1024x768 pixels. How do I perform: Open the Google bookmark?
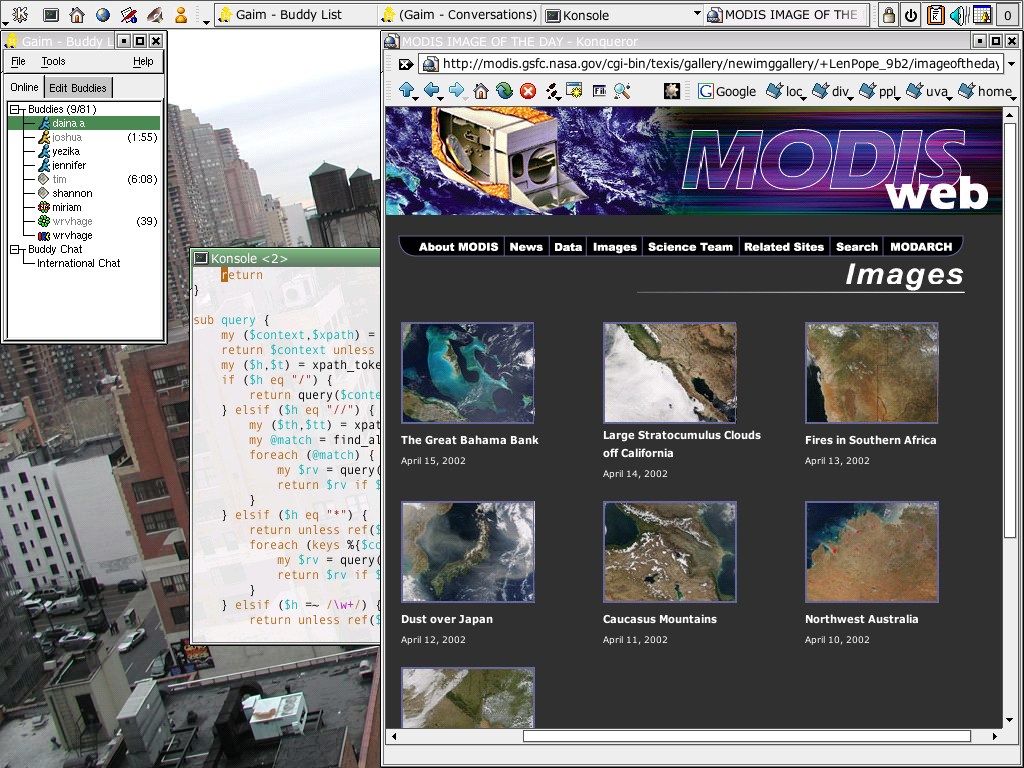tap(727, 91)
